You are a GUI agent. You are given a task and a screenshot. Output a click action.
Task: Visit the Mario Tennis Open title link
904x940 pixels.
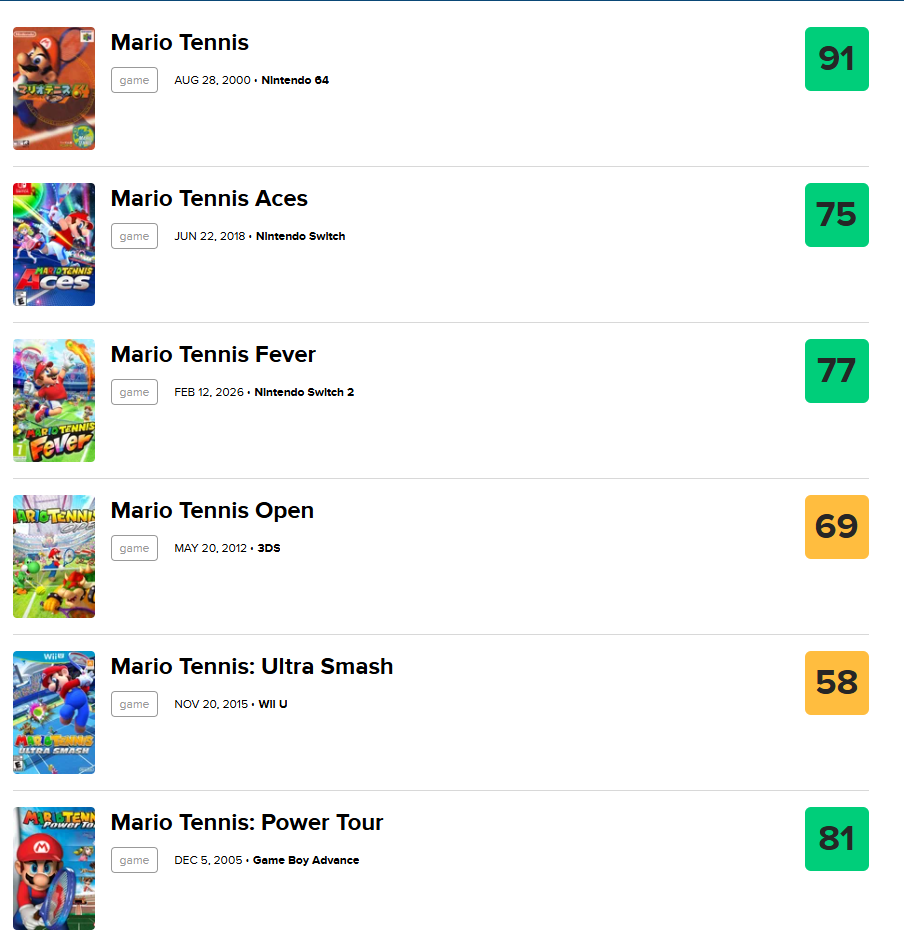[212, 510]
